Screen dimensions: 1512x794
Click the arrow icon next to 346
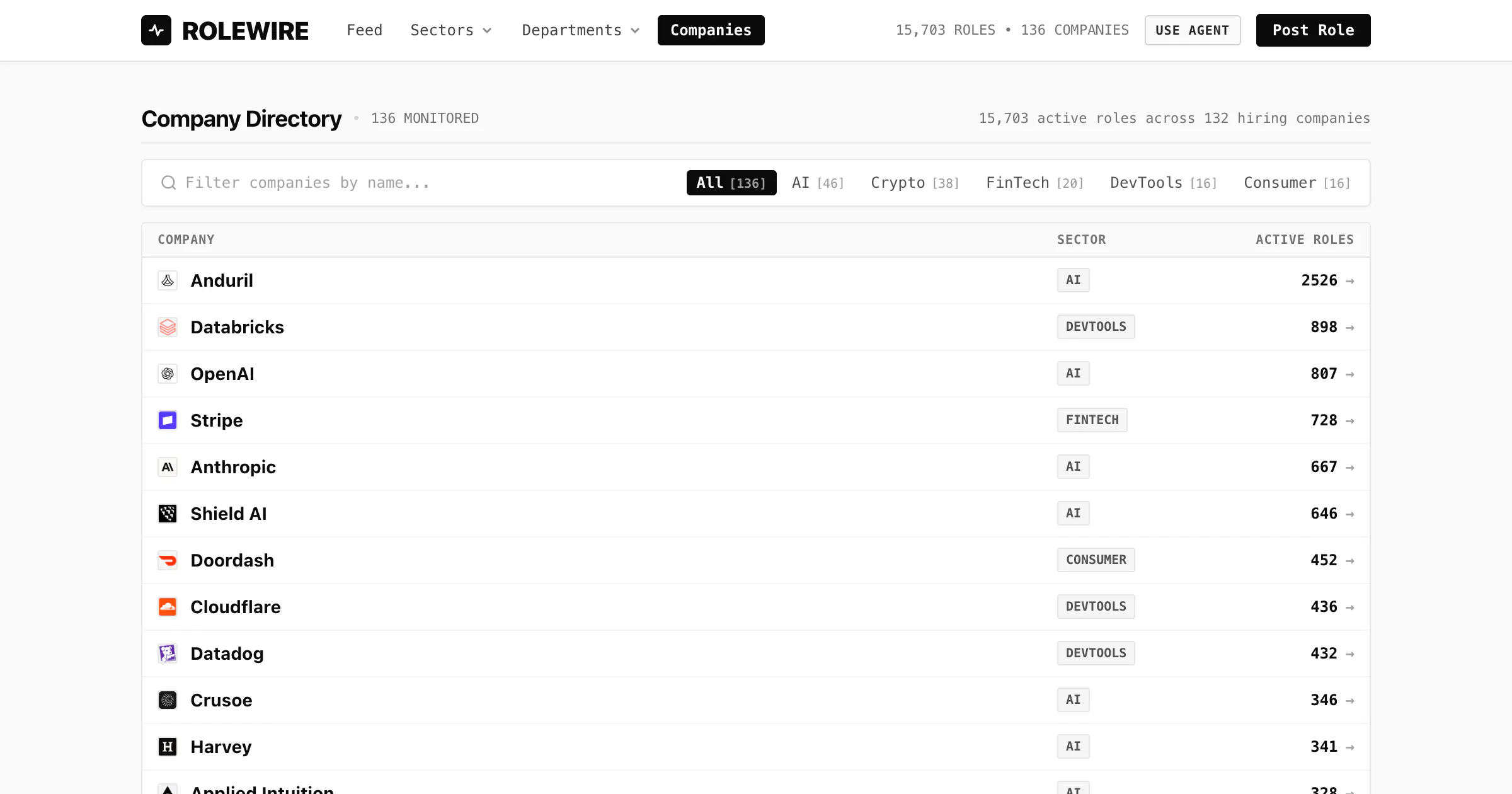pos(1349,701)
